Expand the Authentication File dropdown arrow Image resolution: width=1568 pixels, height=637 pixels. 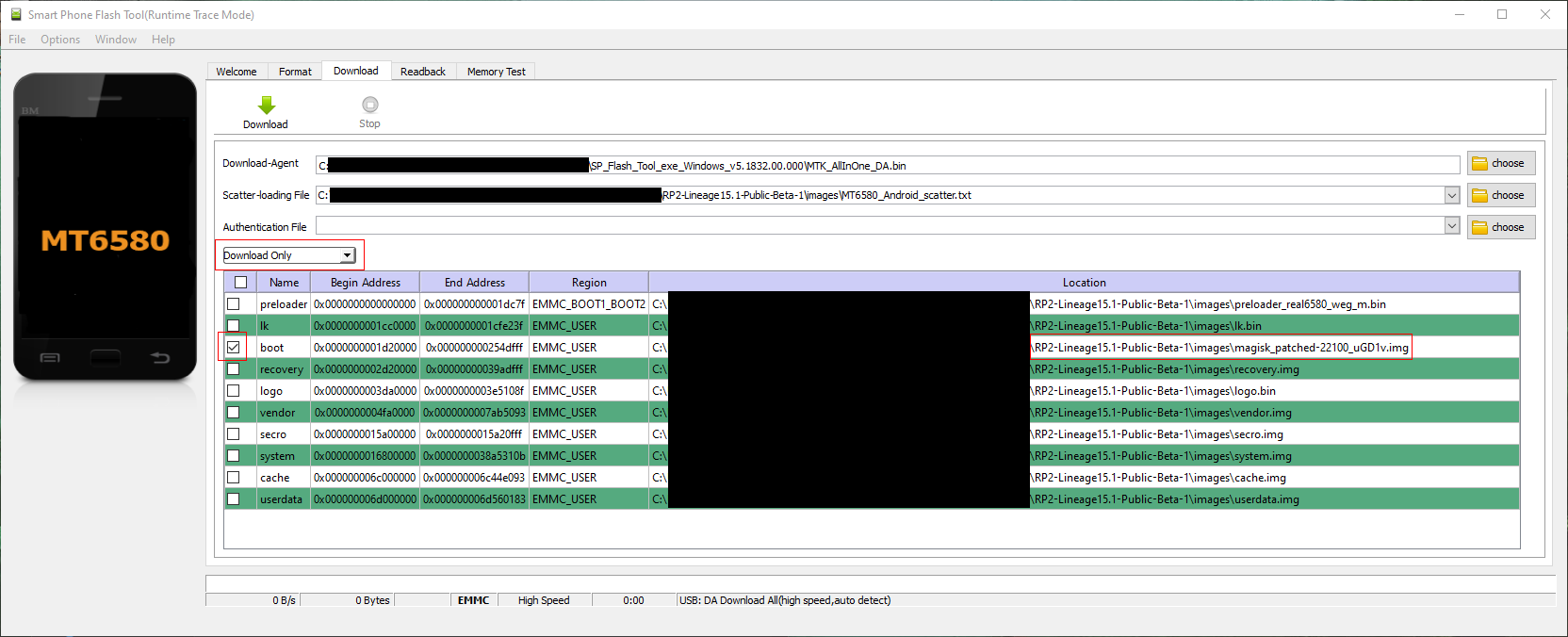click(x=1451, y=227)
